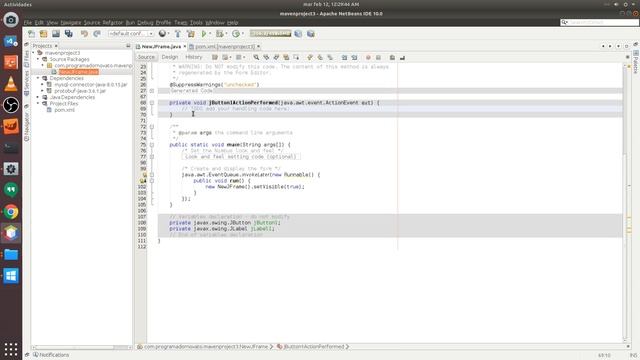Image resolution: width=640 pixels, height=360 pixels.
Task: Open Ubuntu Show Applications grid
Action: [11, 349]
